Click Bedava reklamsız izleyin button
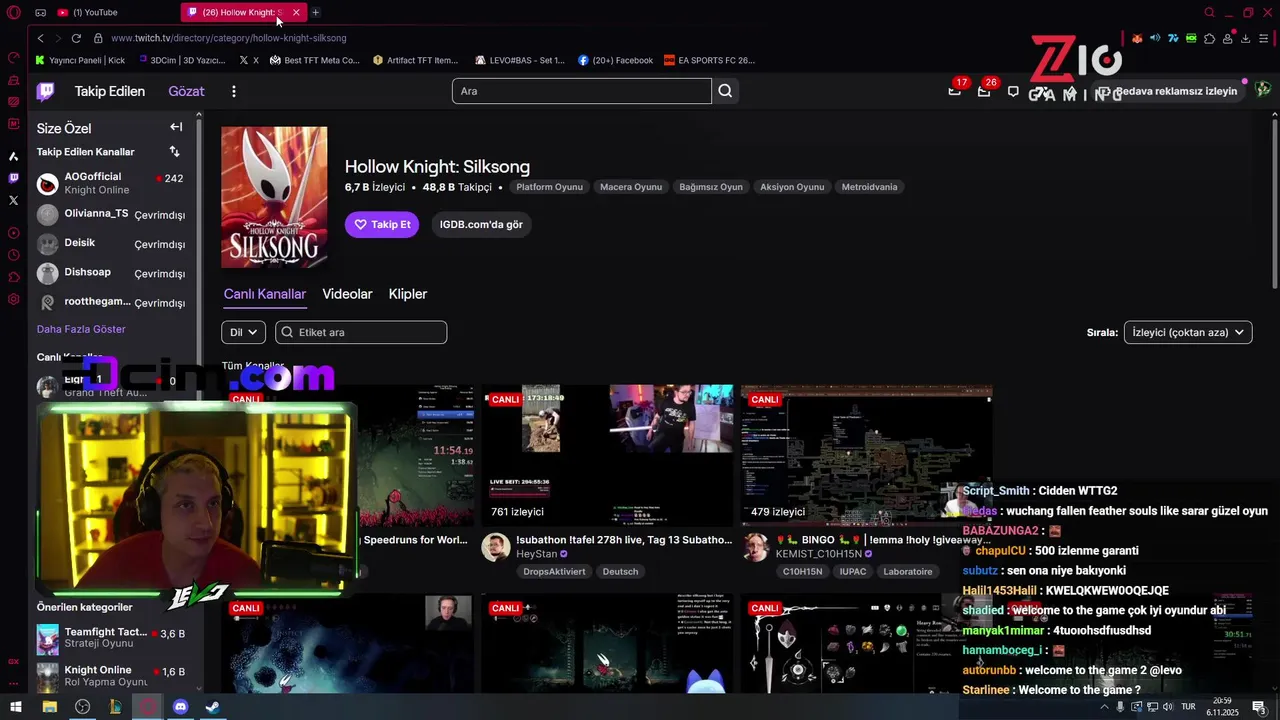Viewport: 1280px width, 720px height. (x=1167, y=91)
